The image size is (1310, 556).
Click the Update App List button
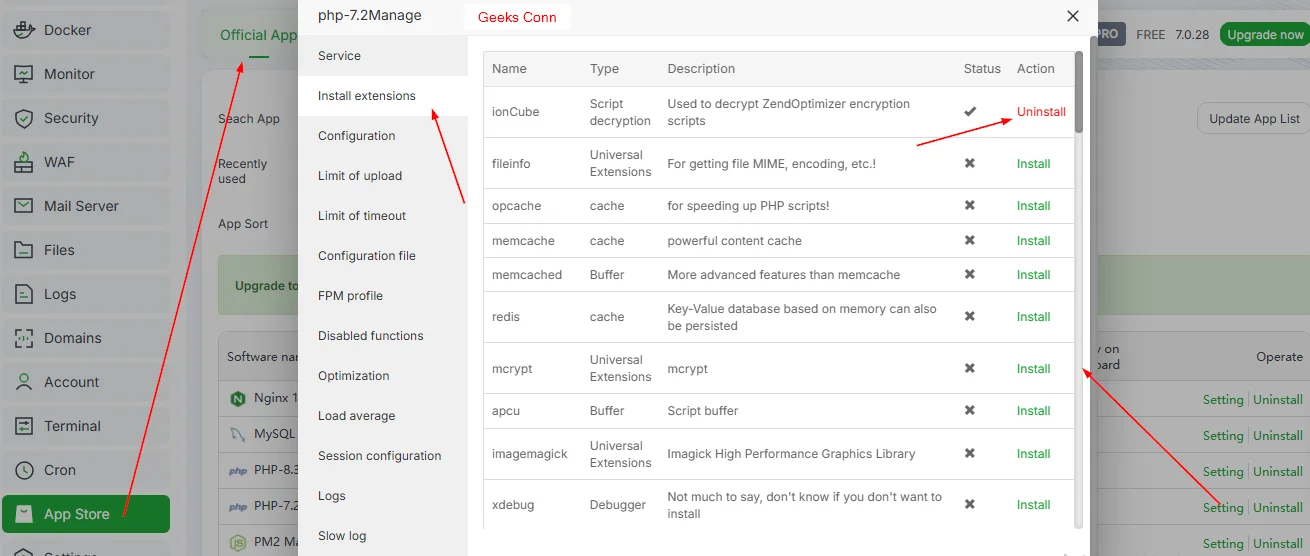tap(1254, 118)
